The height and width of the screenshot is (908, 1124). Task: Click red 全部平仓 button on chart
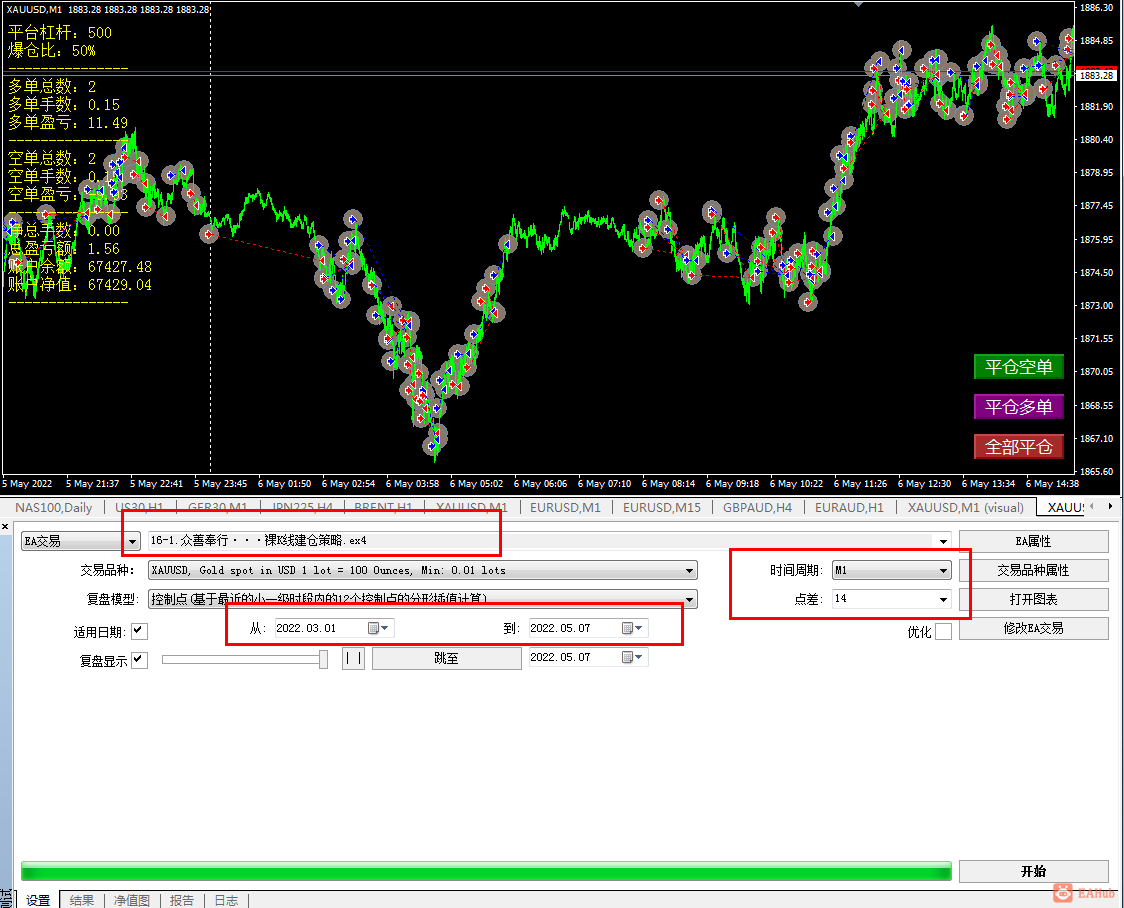1019,447
